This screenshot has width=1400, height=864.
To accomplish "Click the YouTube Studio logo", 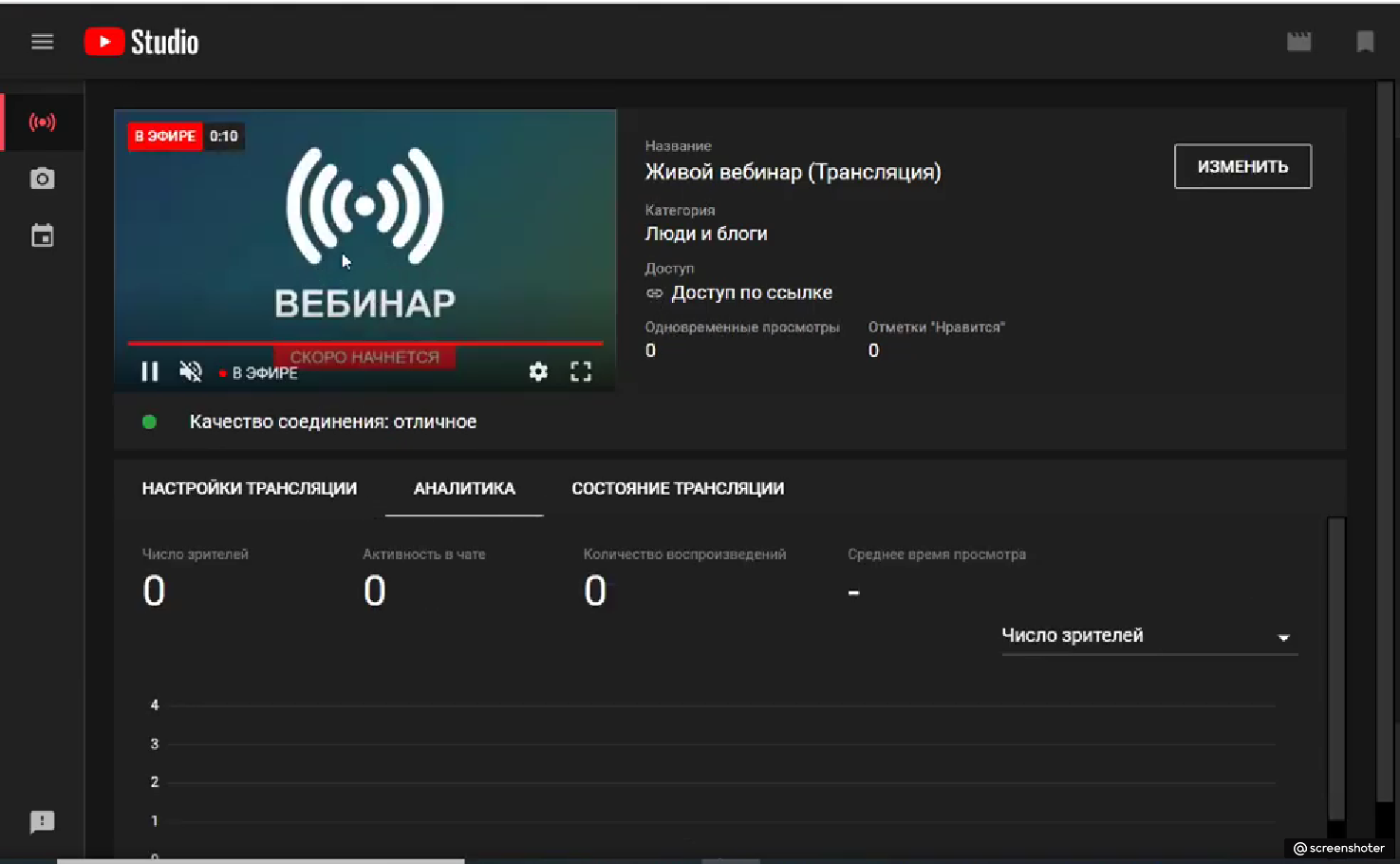I will coord(141,42).
